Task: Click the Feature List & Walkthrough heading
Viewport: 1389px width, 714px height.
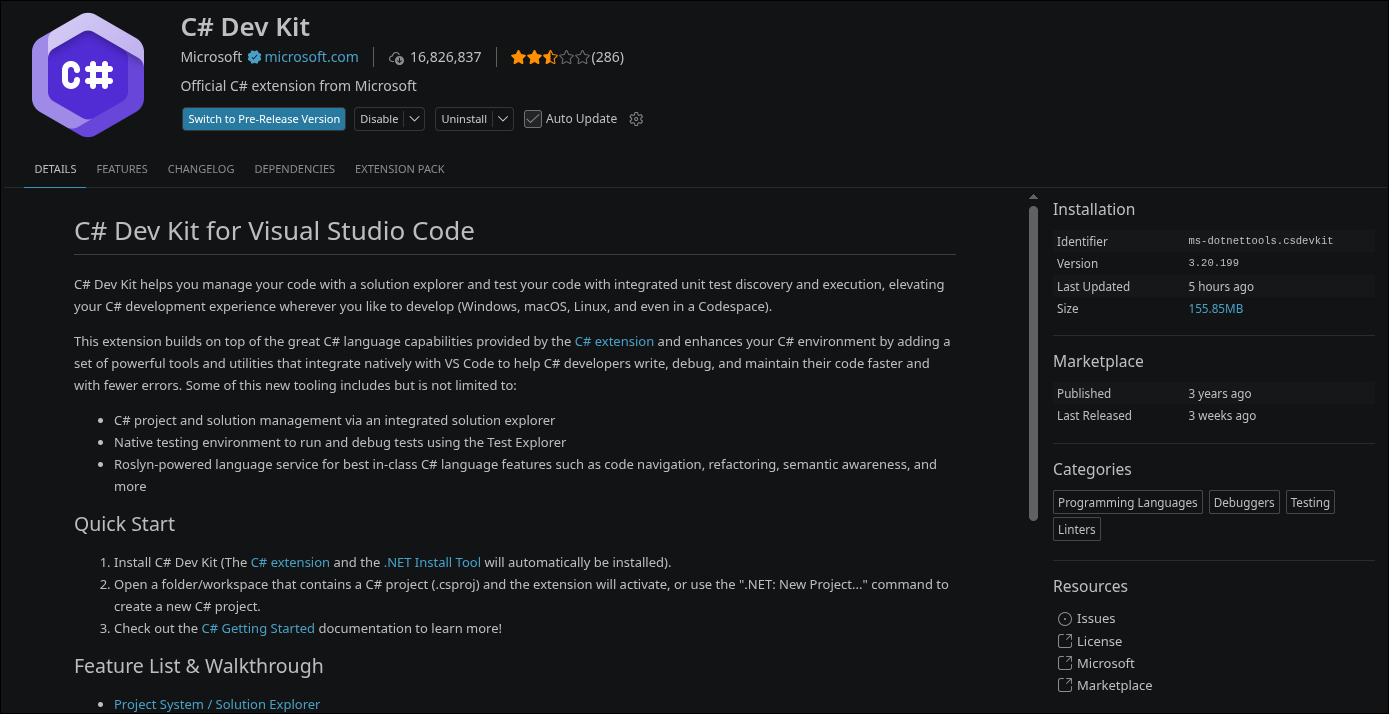Action: (x=199, y=666)
